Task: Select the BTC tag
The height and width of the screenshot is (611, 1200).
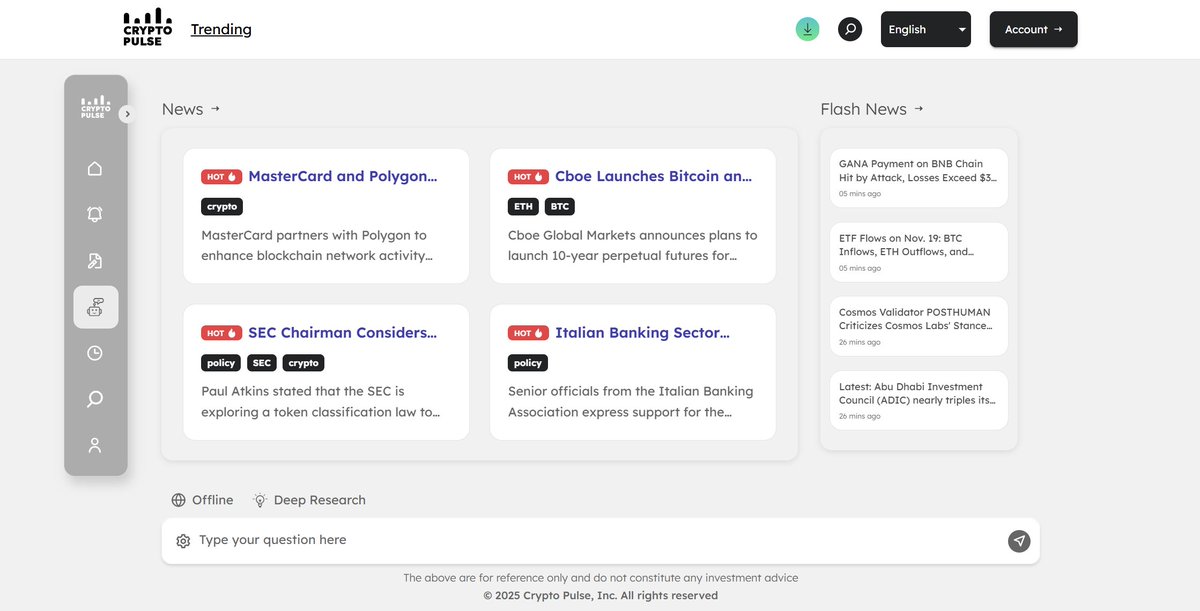Action: tap(560, 207)
